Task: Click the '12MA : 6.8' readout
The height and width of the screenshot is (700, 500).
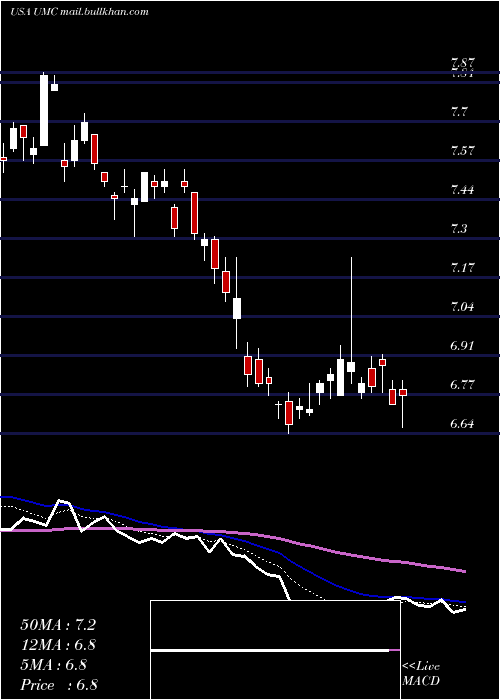Action: click(x=59, y=645)
